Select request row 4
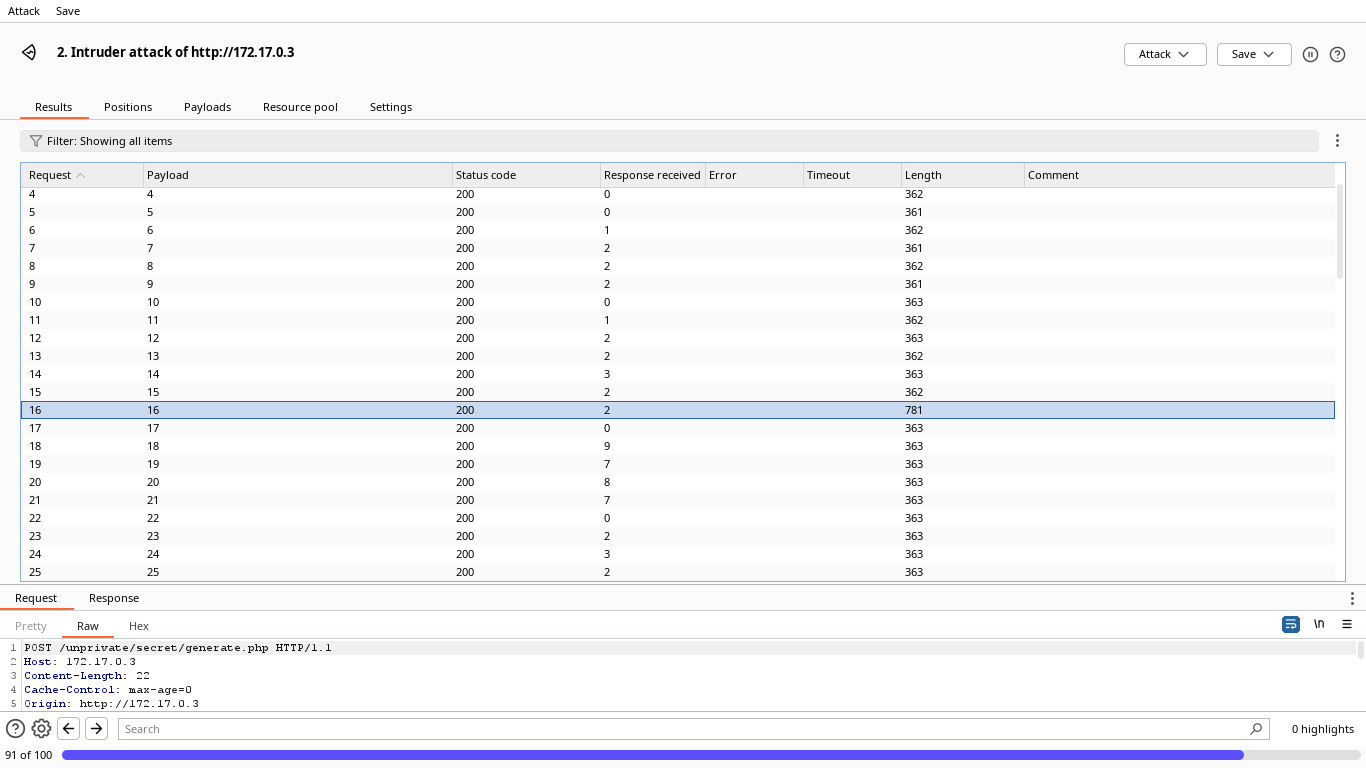Image resolution: width=1366 pixels, height=768 pixels. 678,194
